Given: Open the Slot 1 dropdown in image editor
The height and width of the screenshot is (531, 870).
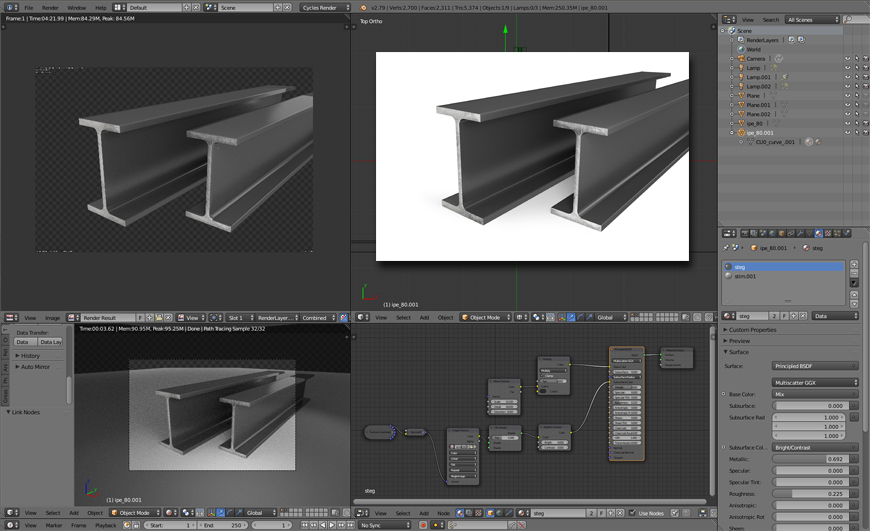Looking at the screenshot, I should [240, 318].
